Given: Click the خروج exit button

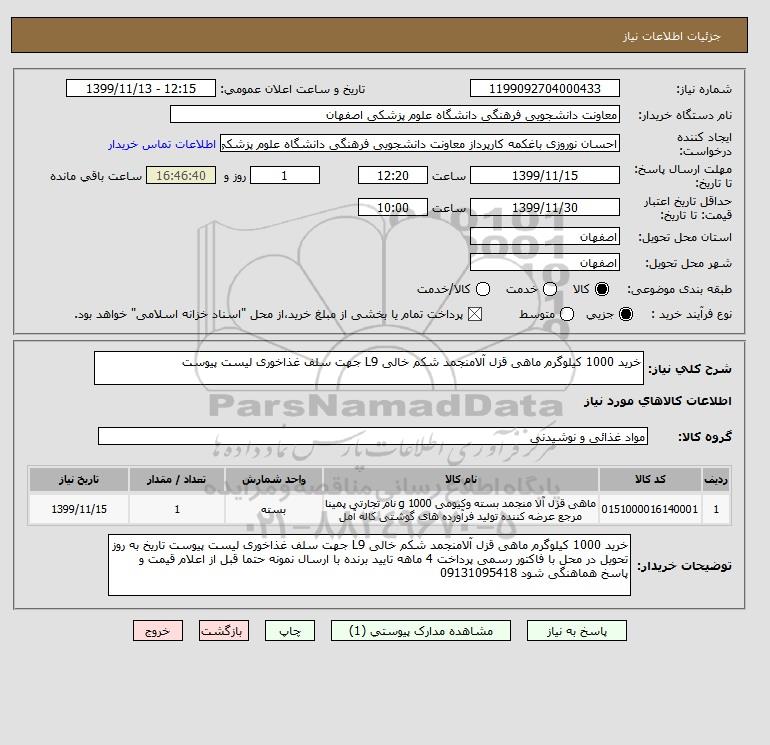Looking at the screenshot, I should pos(158,631).
